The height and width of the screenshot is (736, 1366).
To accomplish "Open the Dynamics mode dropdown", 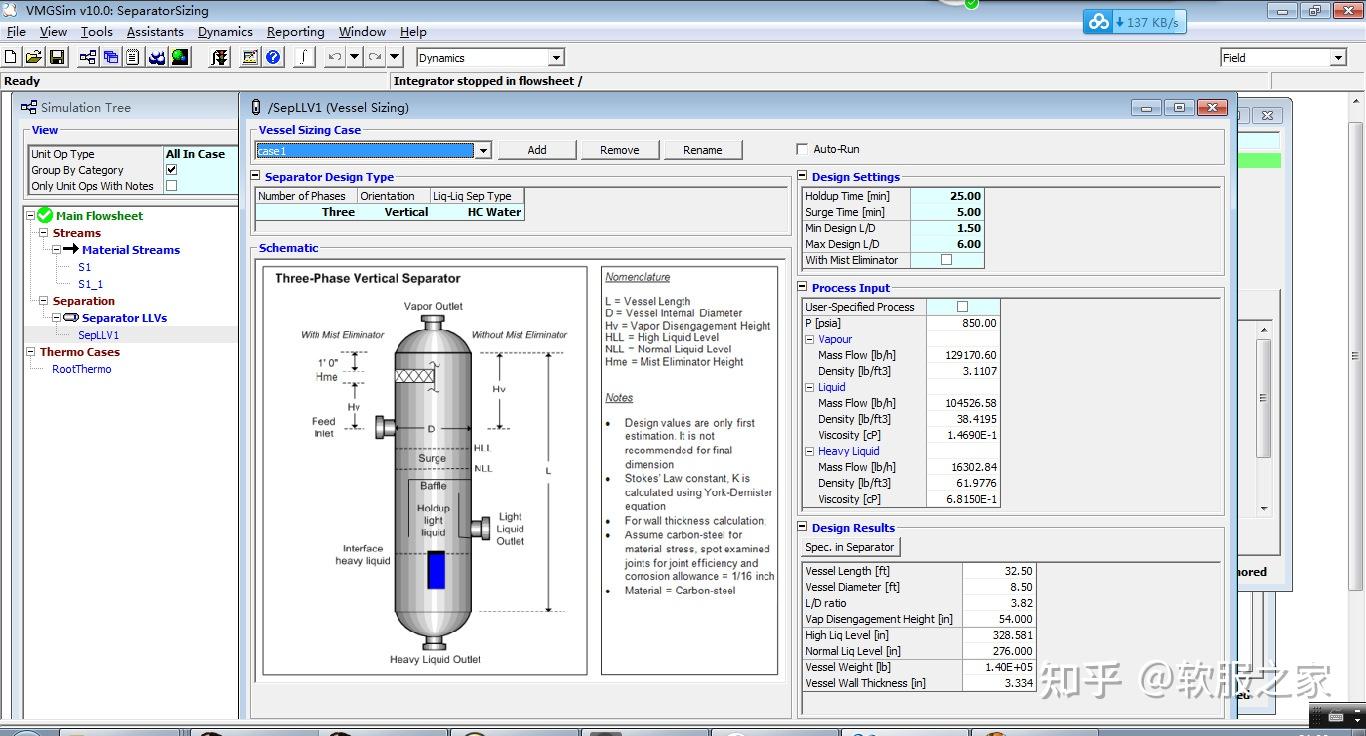I will pos(557,58).
